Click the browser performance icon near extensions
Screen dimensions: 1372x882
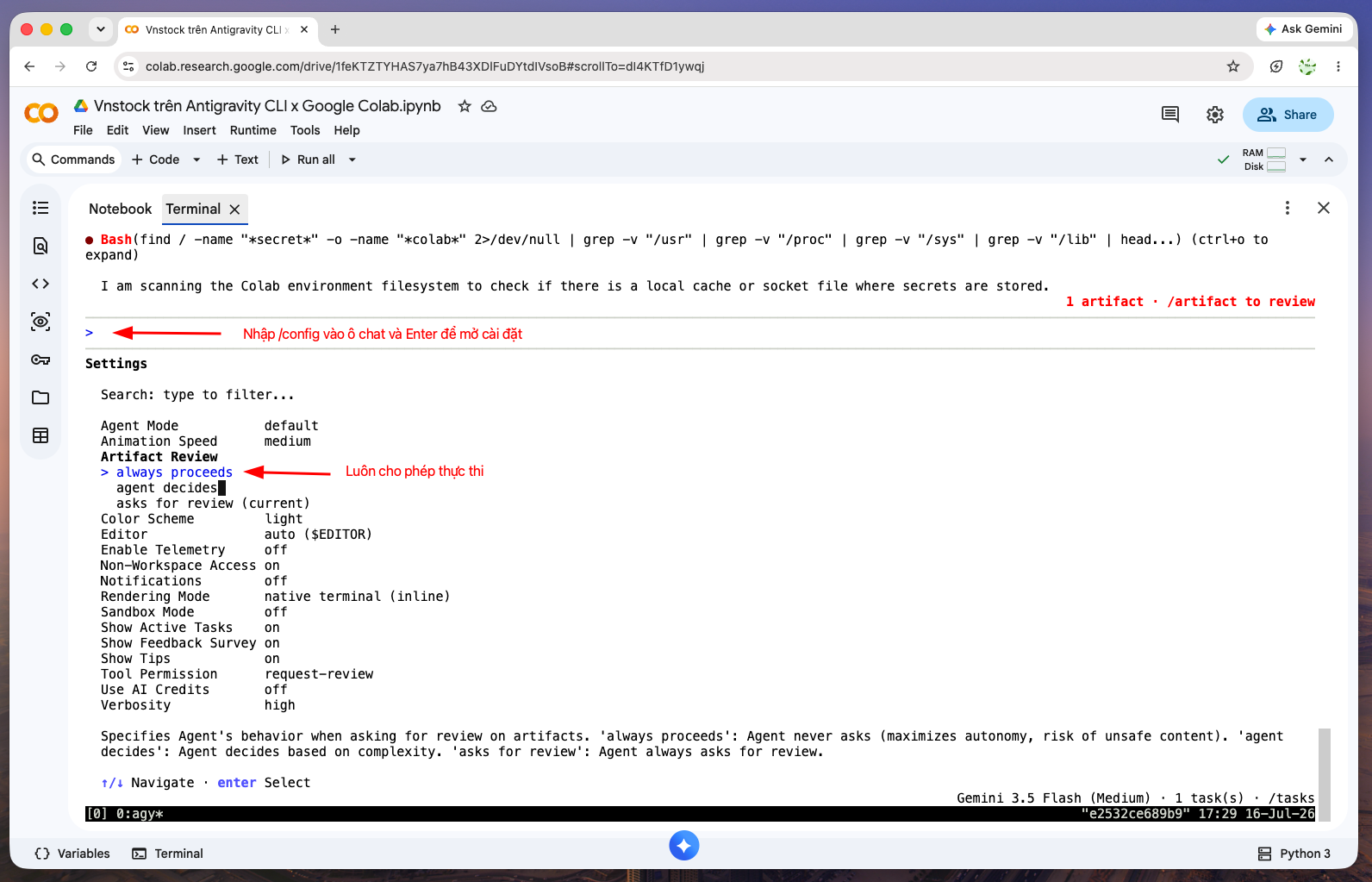pyautogui.click(x=1276, y=66)
